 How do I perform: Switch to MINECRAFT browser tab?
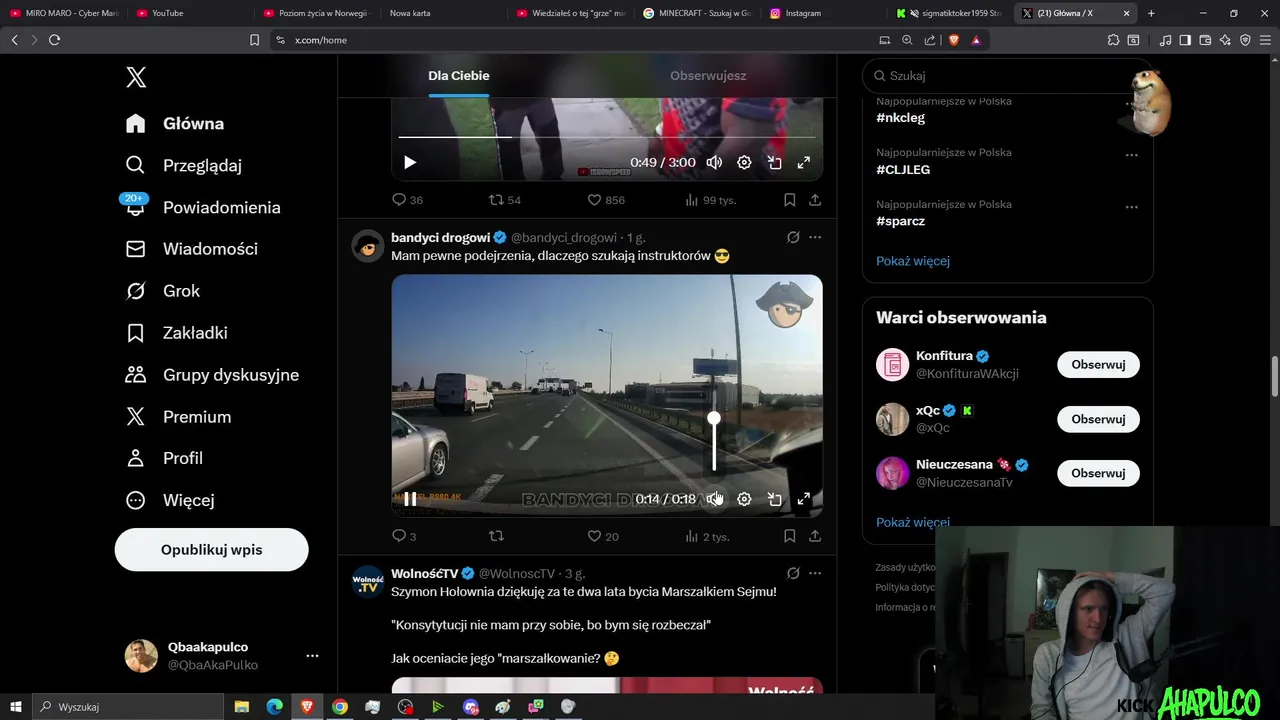699,13
